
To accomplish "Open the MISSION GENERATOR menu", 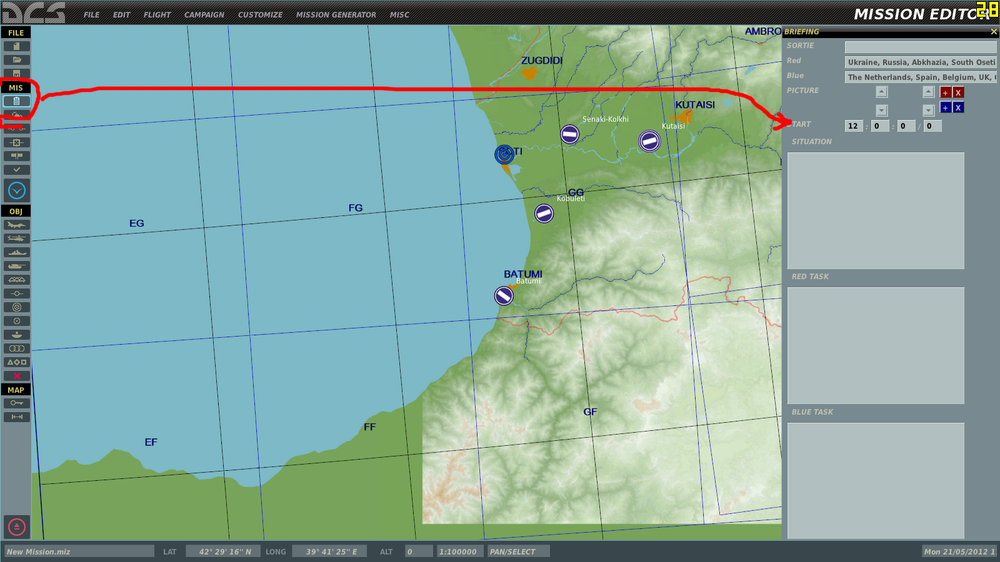I will pyautogui.click(x=336, y=15).
